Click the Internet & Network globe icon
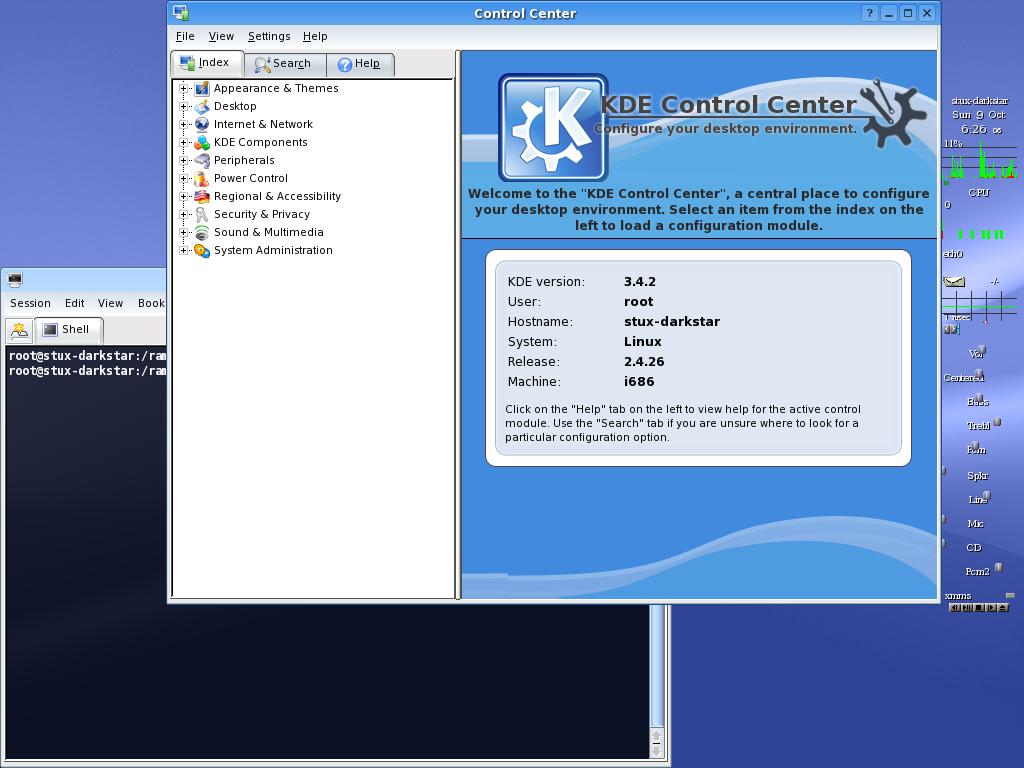 (x=202, y=124)
